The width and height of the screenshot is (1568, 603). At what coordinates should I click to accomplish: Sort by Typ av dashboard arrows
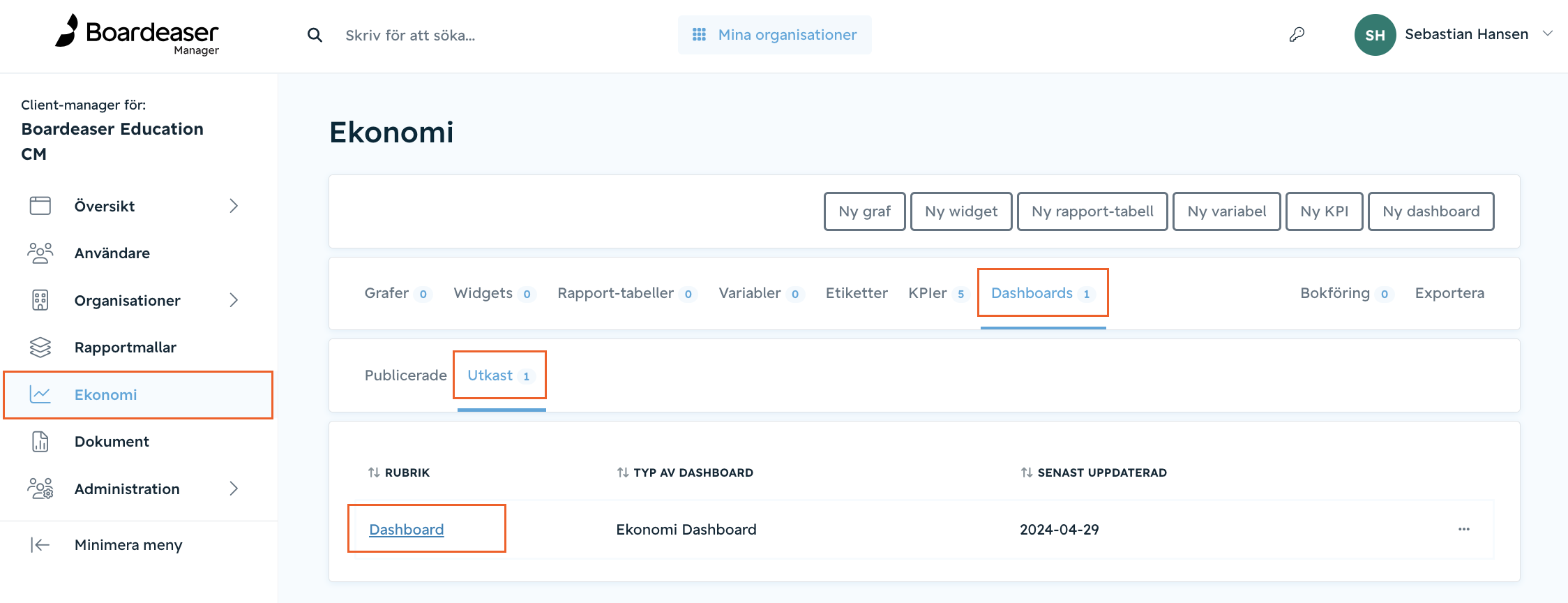(623, 472)
